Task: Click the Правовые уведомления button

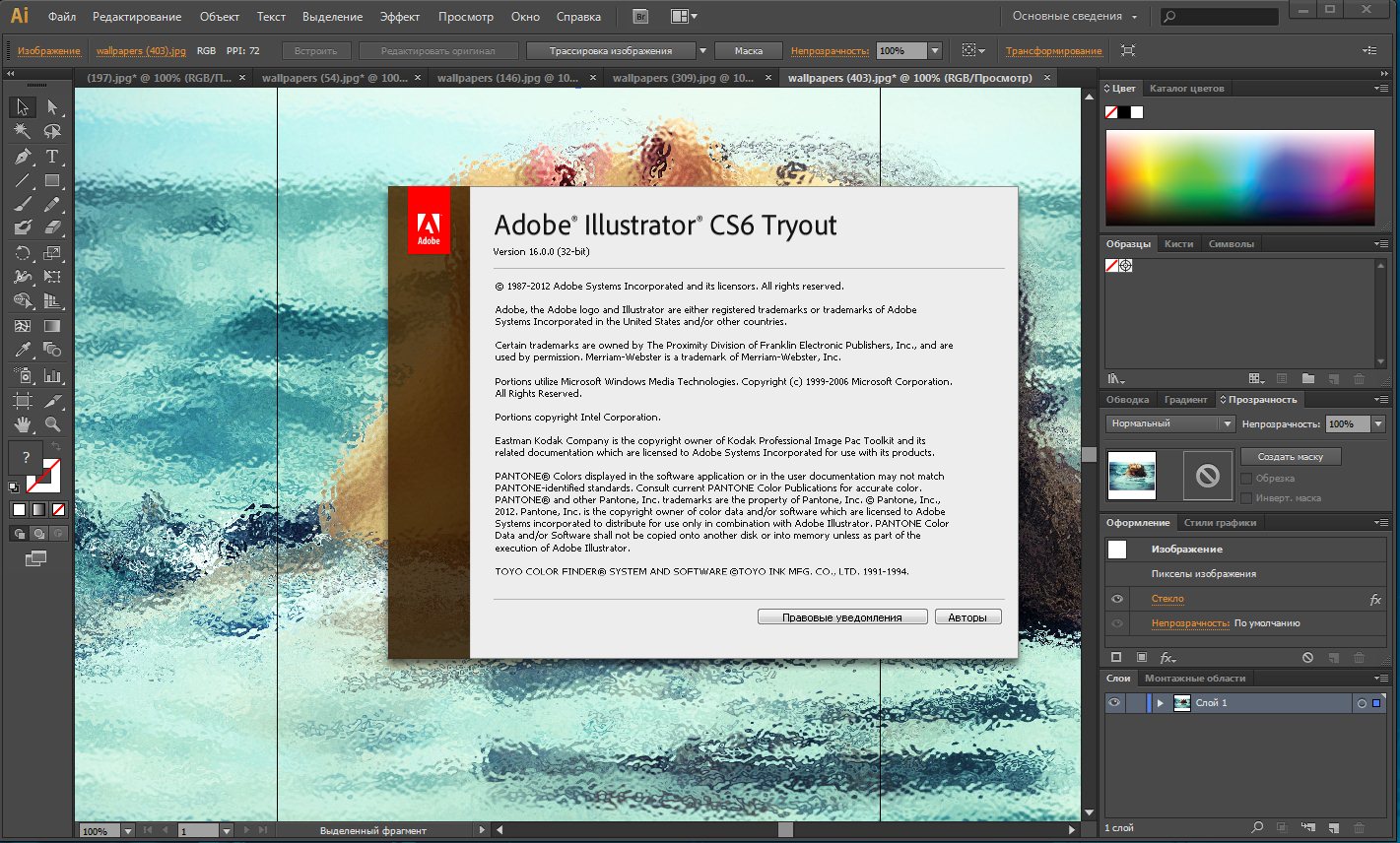Action: coord(842,617)
